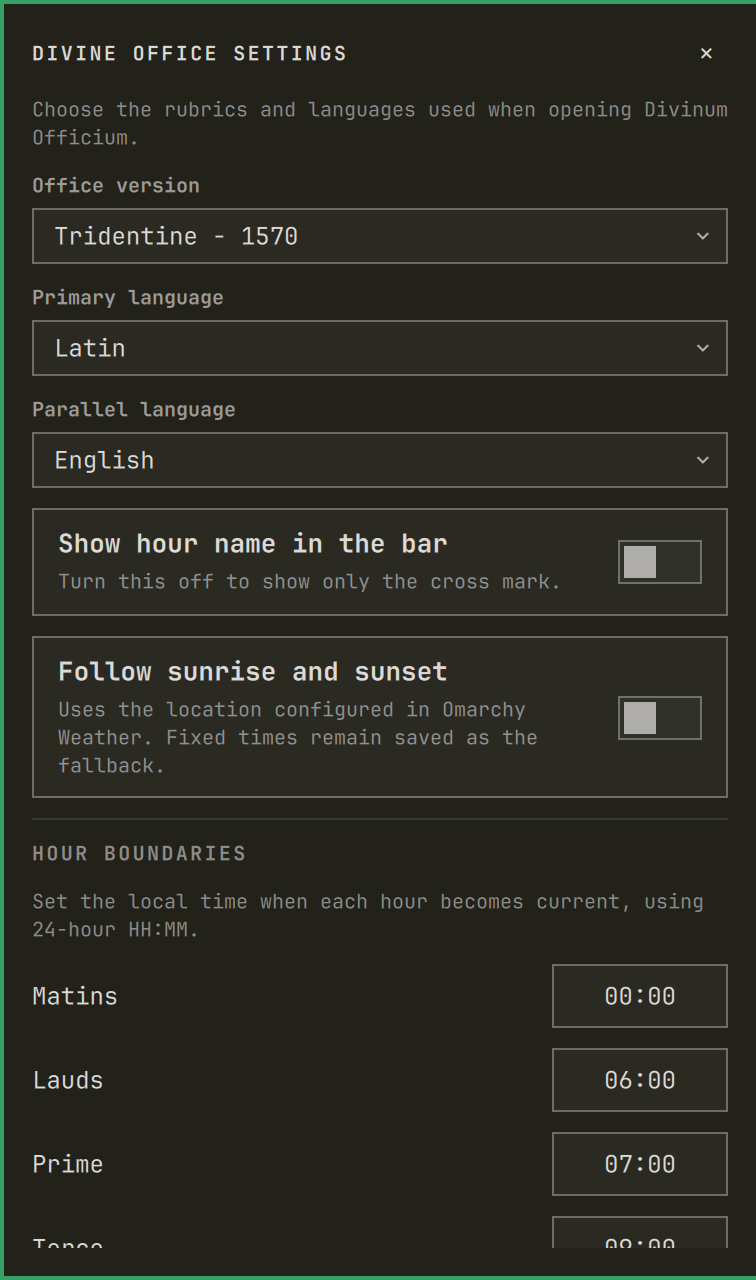This screenshot has height=1280, width=756.
Task: Edit the Prime time field
Action: 640,1164
